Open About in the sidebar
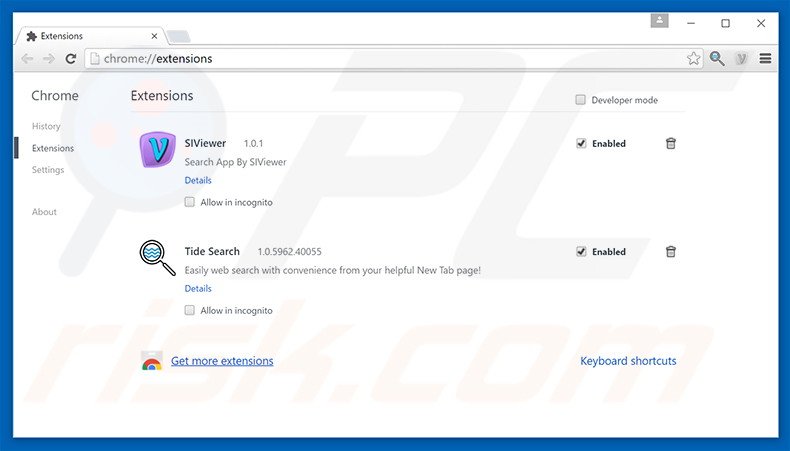Viewport: 790px width, 451px height. tap(44, 212)
